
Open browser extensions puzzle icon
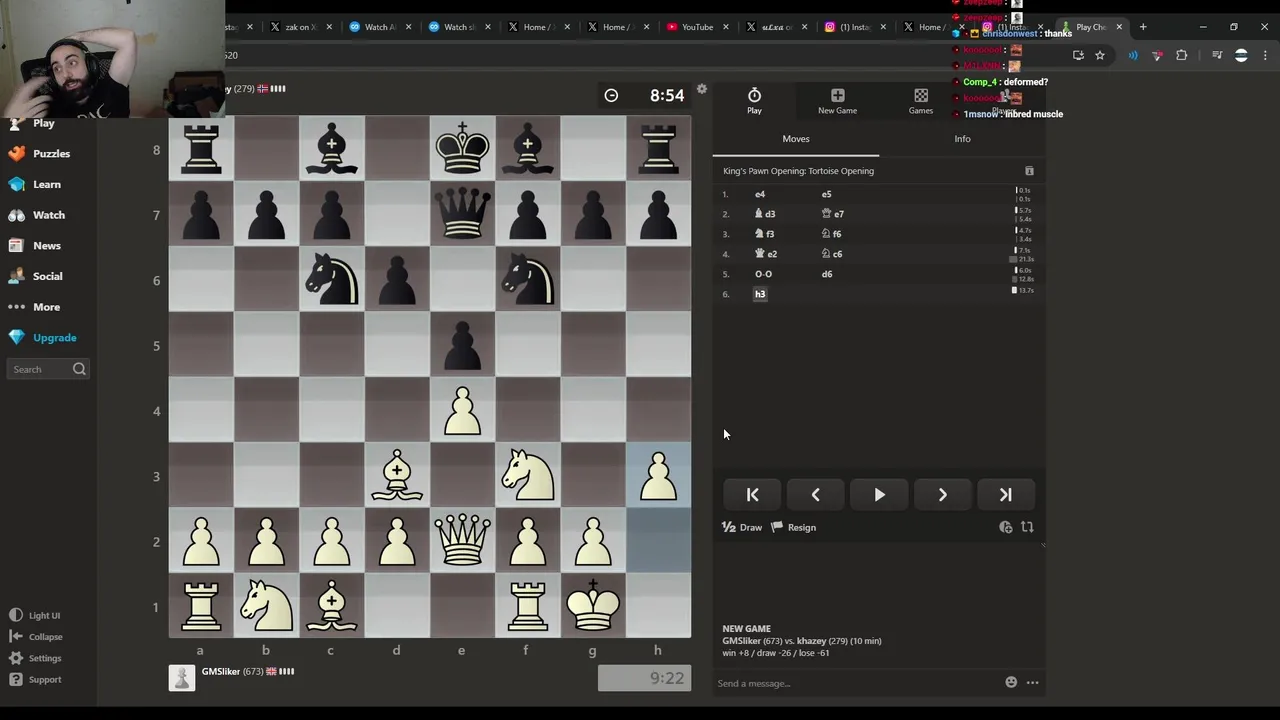click(x=1182, y=55)
